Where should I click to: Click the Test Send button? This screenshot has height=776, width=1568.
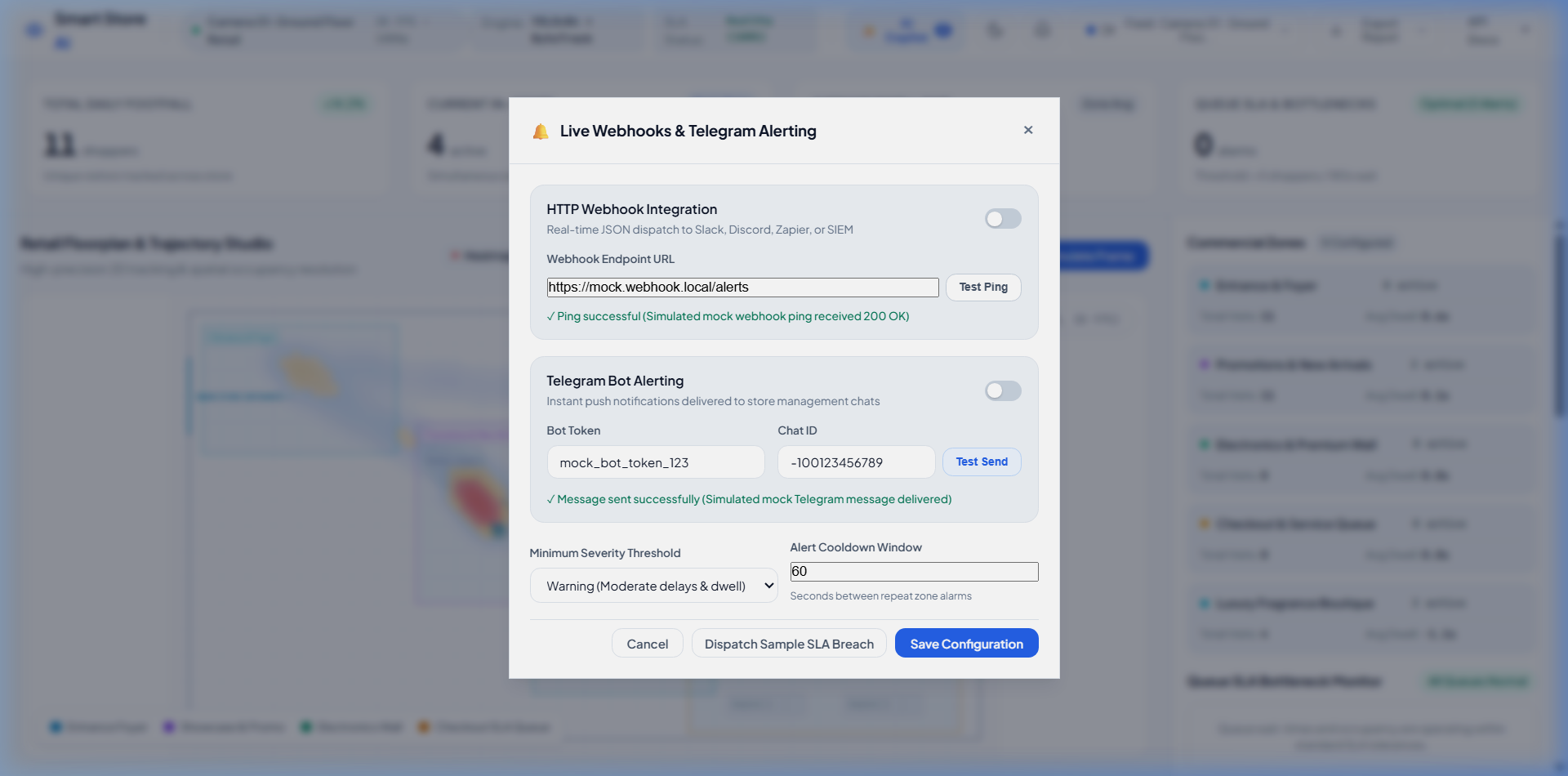point(982,462)
